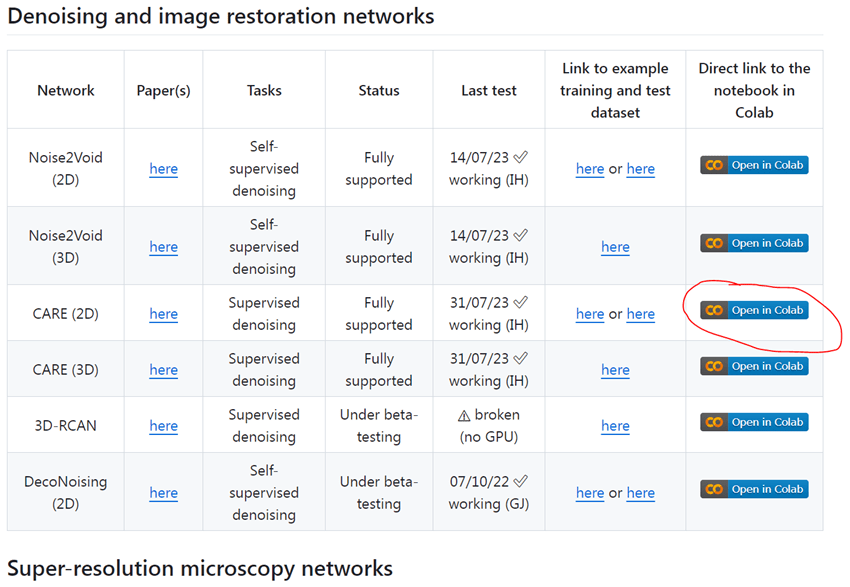Open the Noise2Void (3D) notebook in Colab
850x587 pixels.
(x=754, y=243)
